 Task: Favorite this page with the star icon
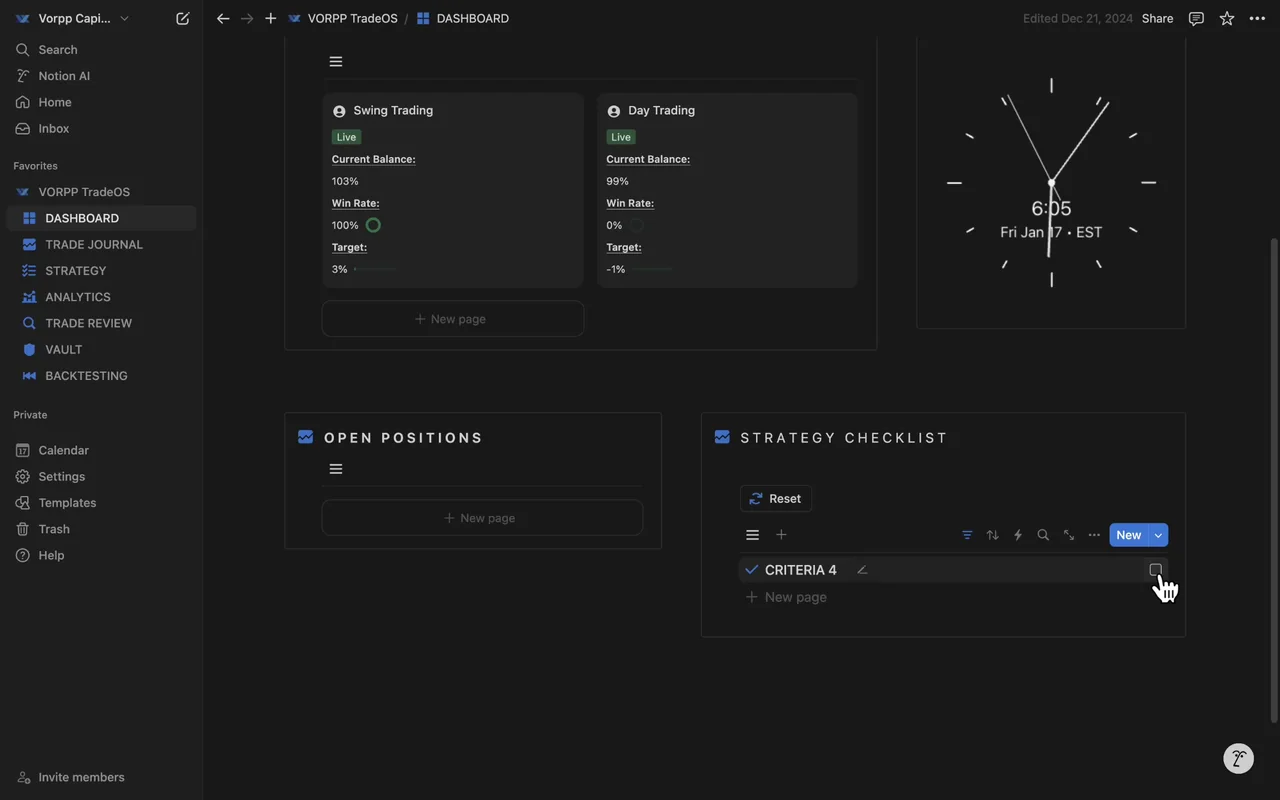pyautogui.click(x=1227, y=18)
